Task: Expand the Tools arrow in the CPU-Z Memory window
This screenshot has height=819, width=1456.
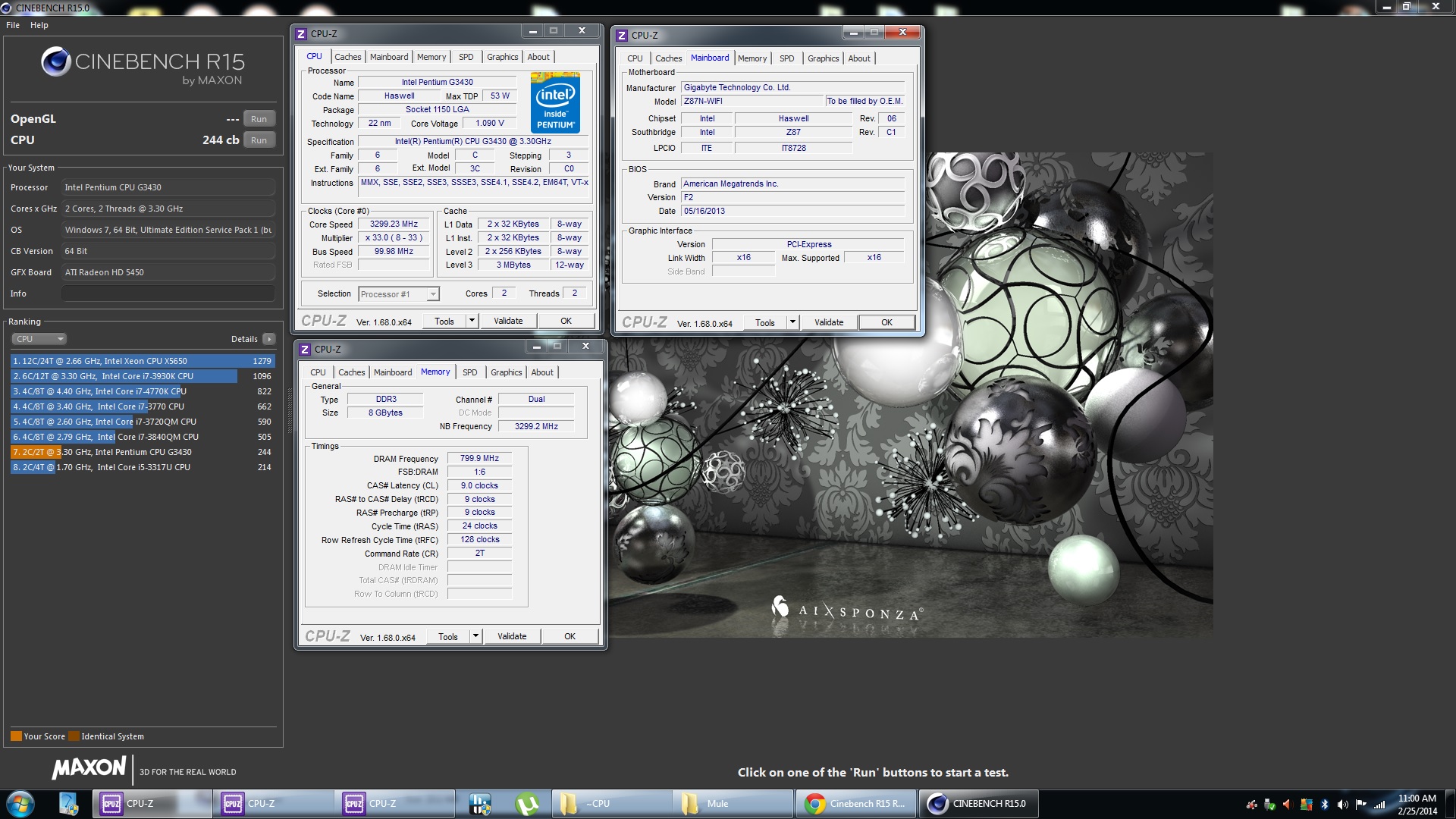Action: [475, 636]
